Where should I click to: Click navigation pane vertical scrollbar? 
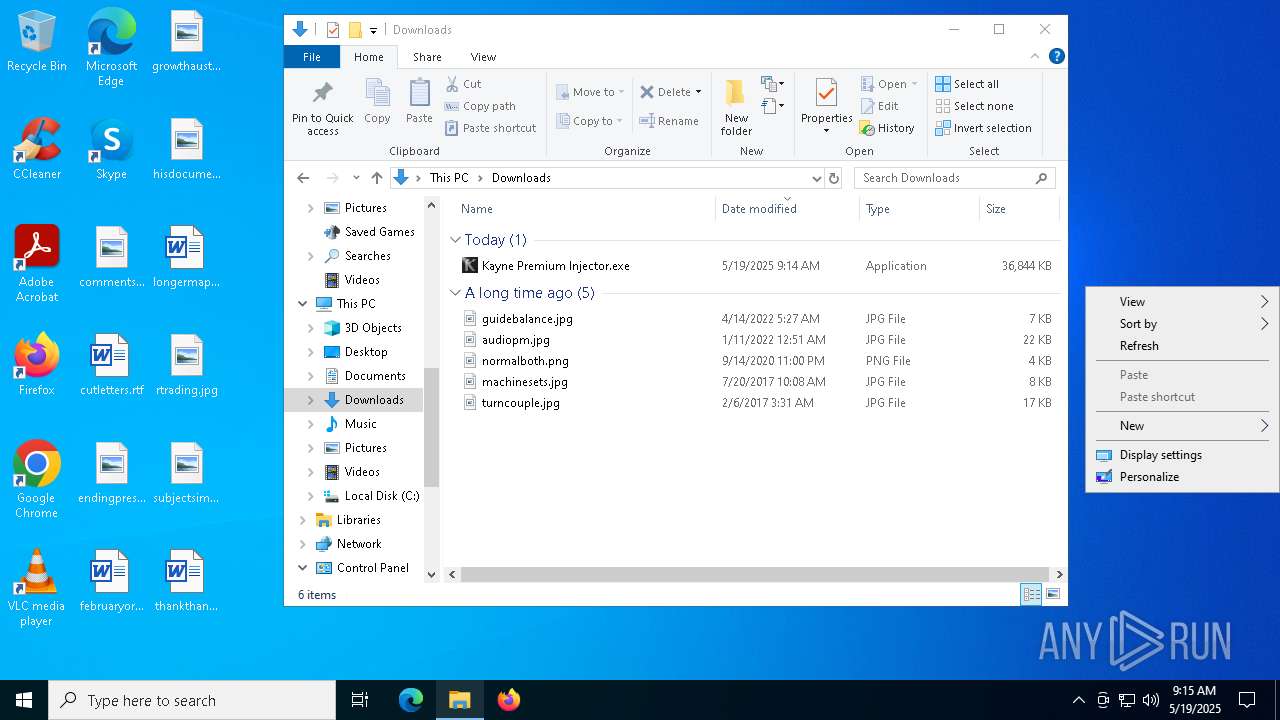[432, 427]
